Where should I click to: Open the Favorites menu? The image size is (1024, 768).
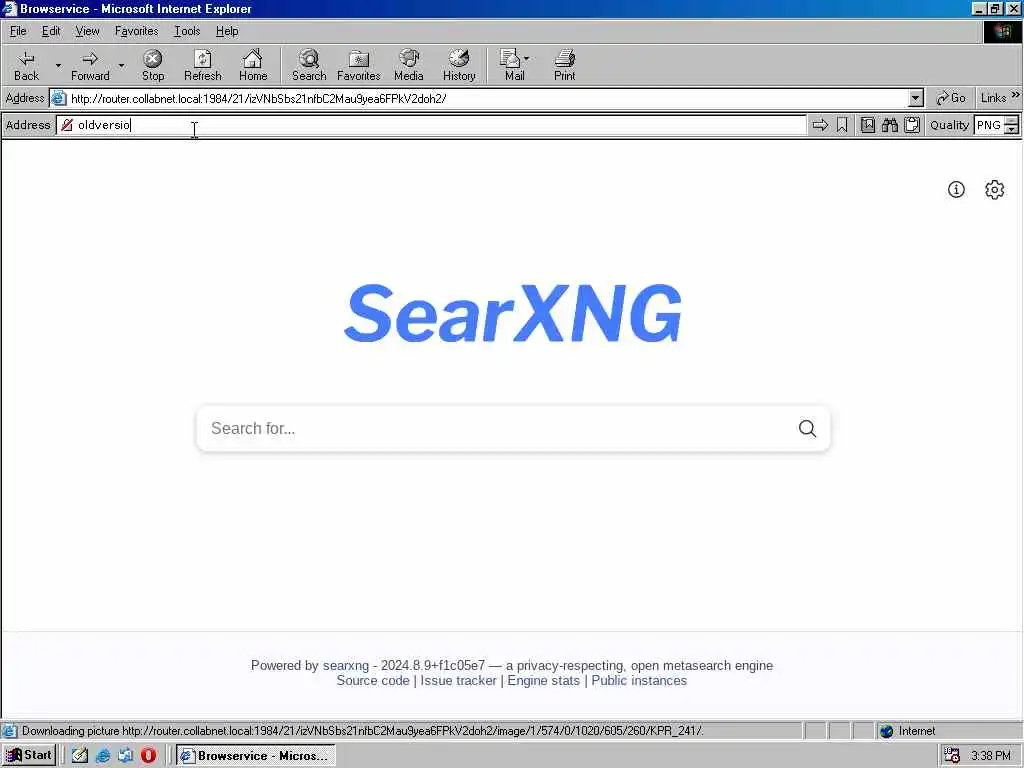tap(136, 31)
